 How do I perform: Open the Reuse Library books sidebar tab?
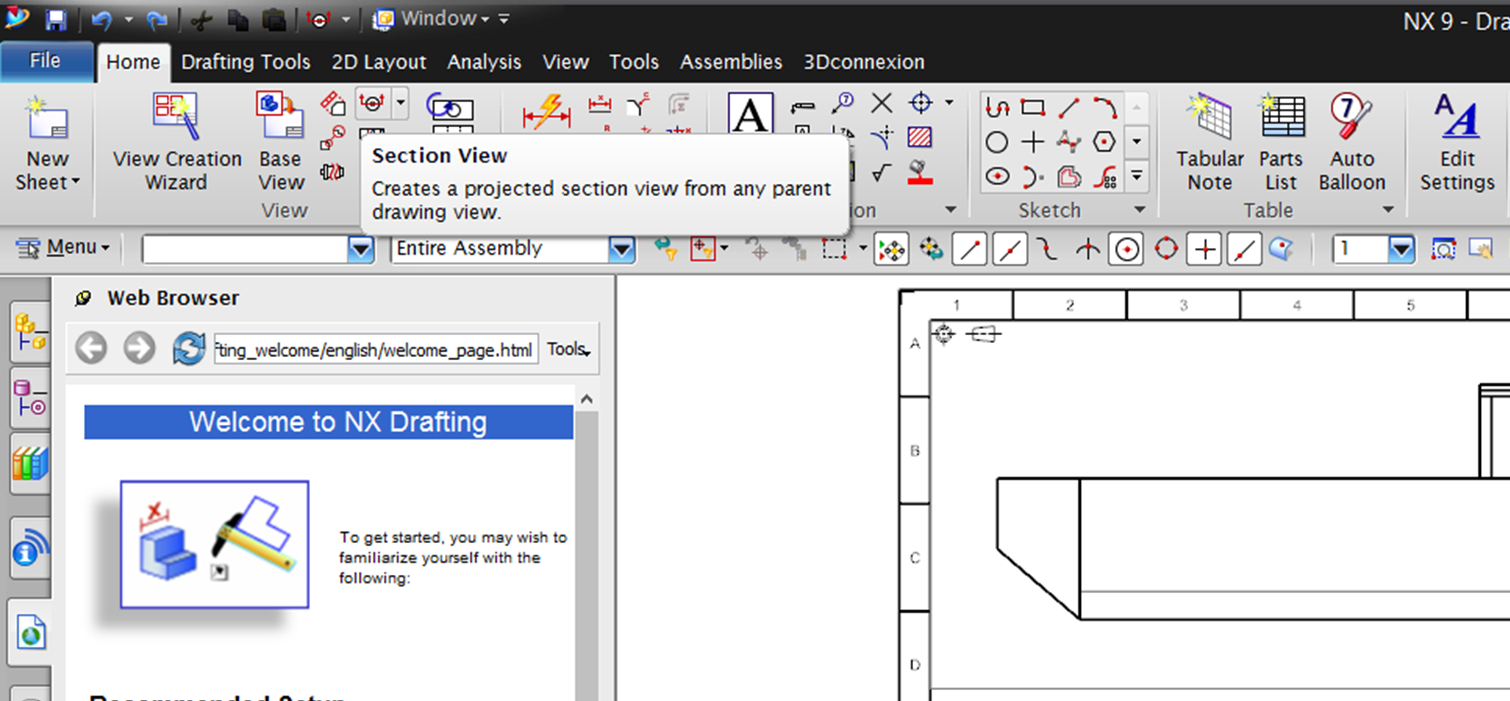point(30,465)
